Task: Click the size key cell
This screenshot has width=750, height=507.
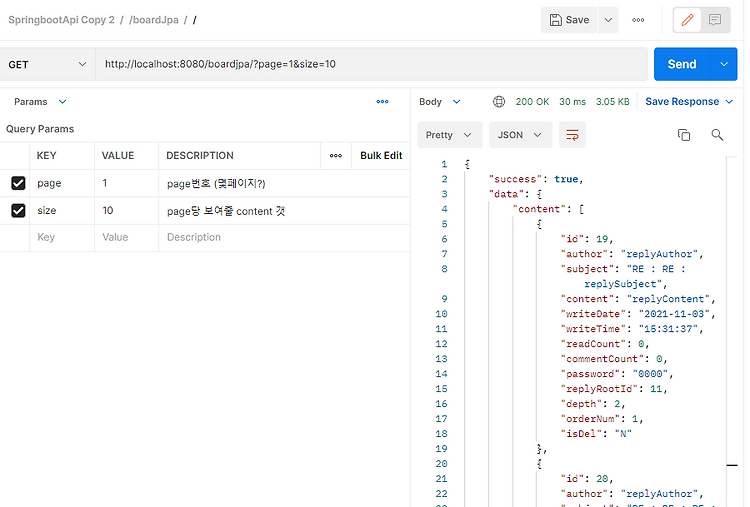Action: coord(62,210)
